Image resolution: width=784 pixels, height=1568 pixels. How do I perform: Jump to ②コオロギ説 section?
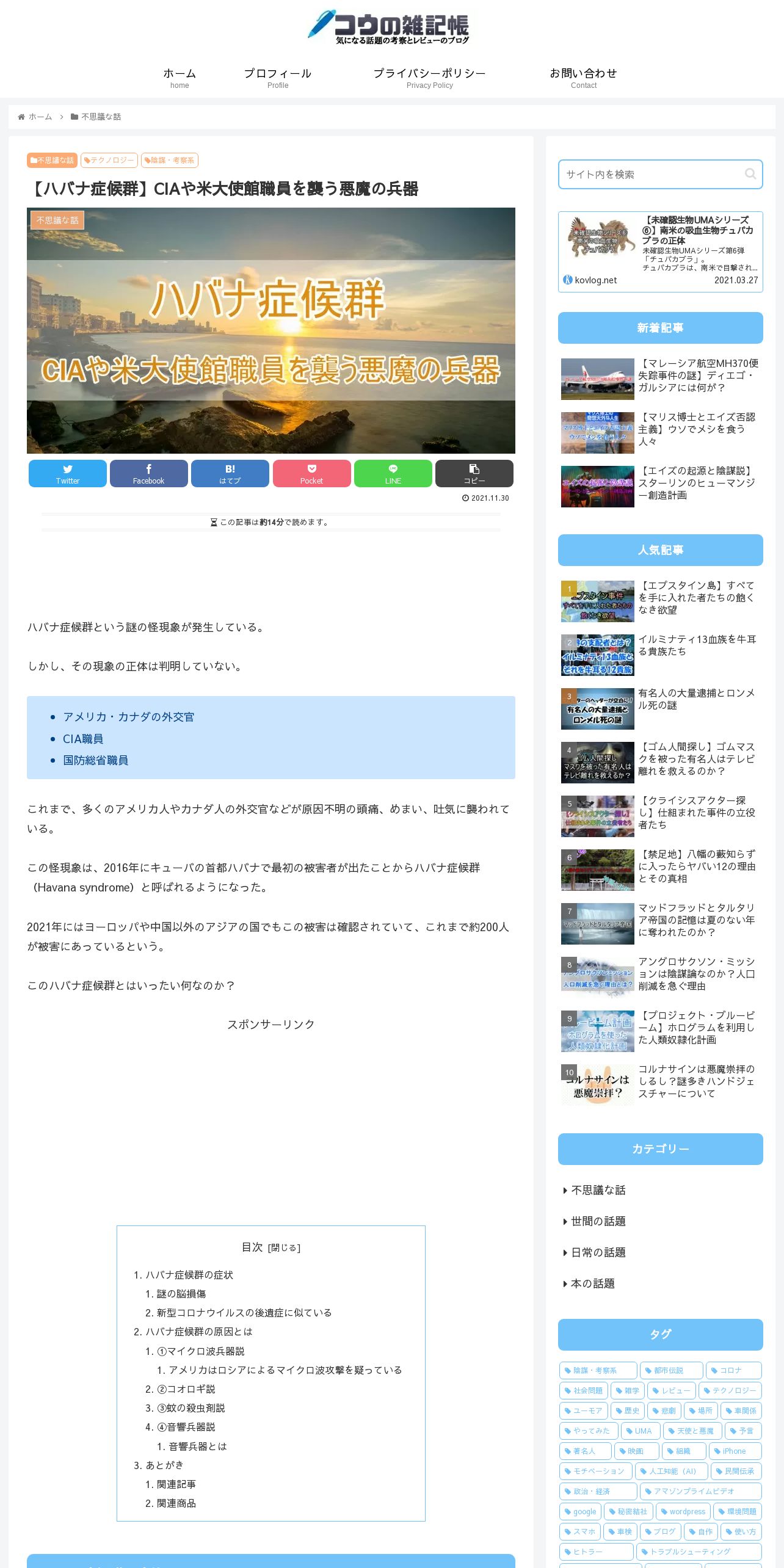click(x=186, y=1389)
